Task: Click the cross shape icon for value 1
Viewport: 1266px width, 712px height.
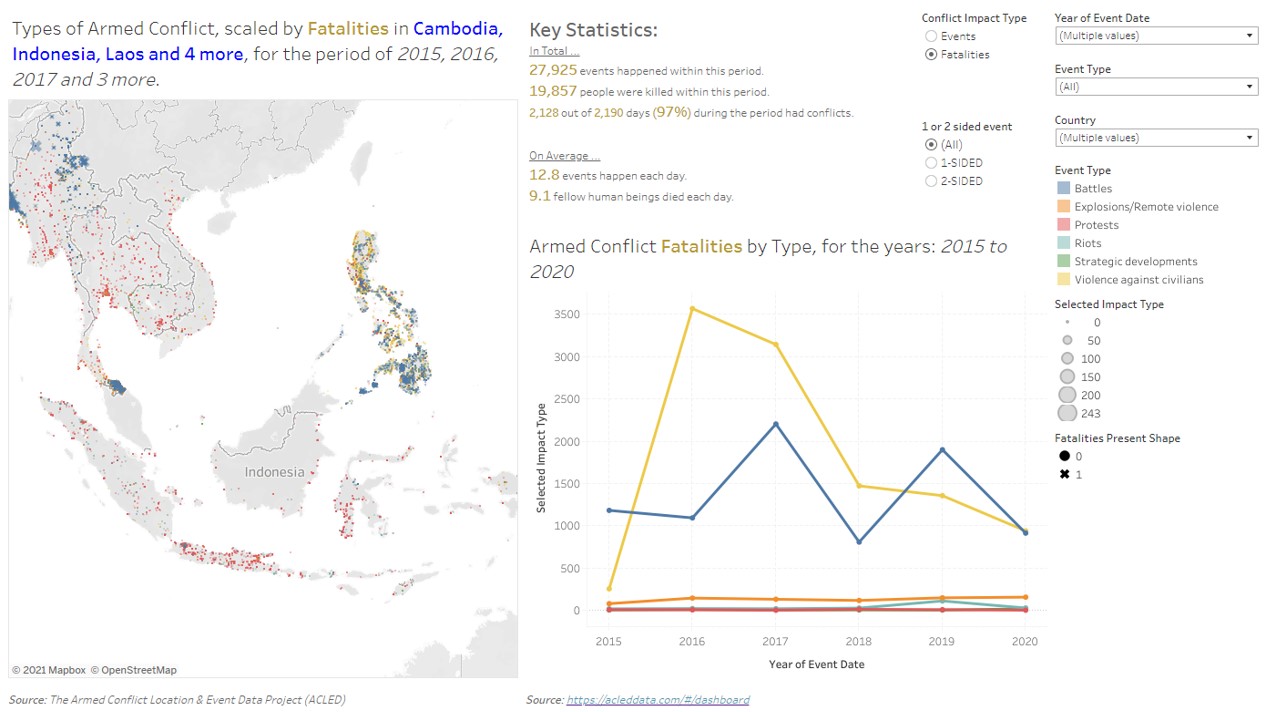Action: (1065, 475)
